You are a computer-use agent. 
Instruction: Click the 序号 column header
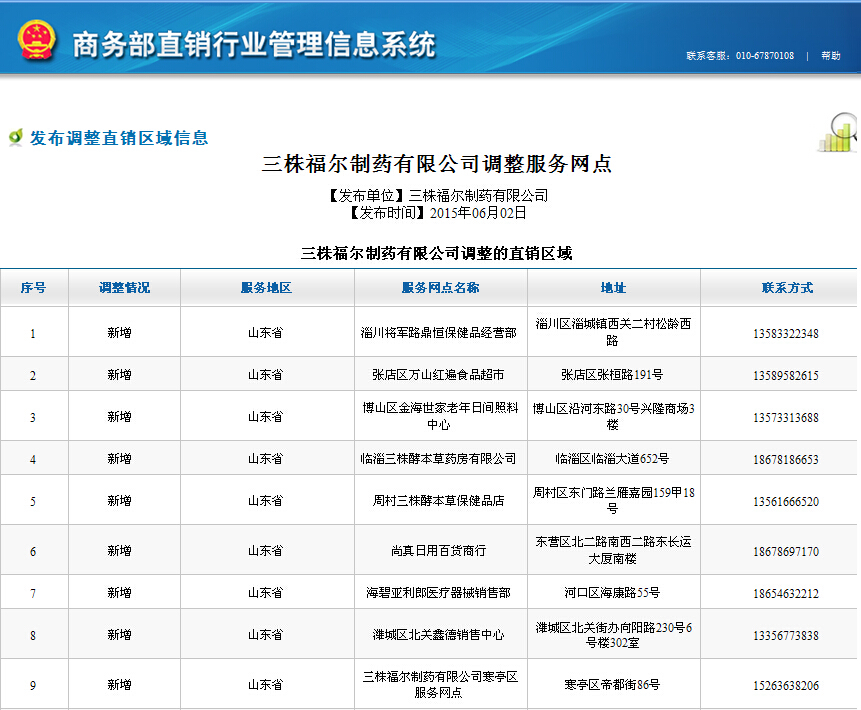[x=33, y=288]
